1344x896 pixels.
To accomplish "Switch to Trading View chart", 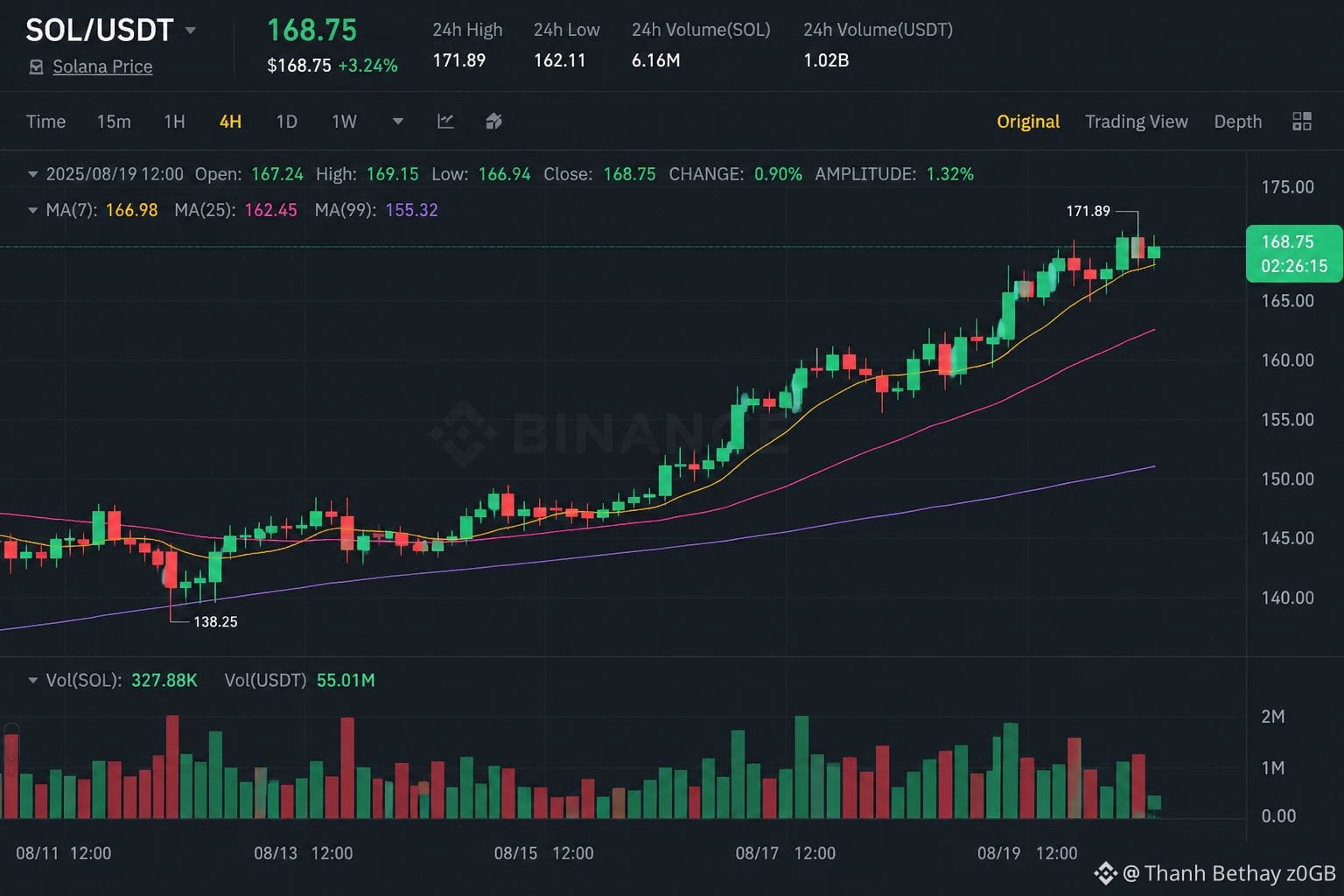I will 1137,122.
